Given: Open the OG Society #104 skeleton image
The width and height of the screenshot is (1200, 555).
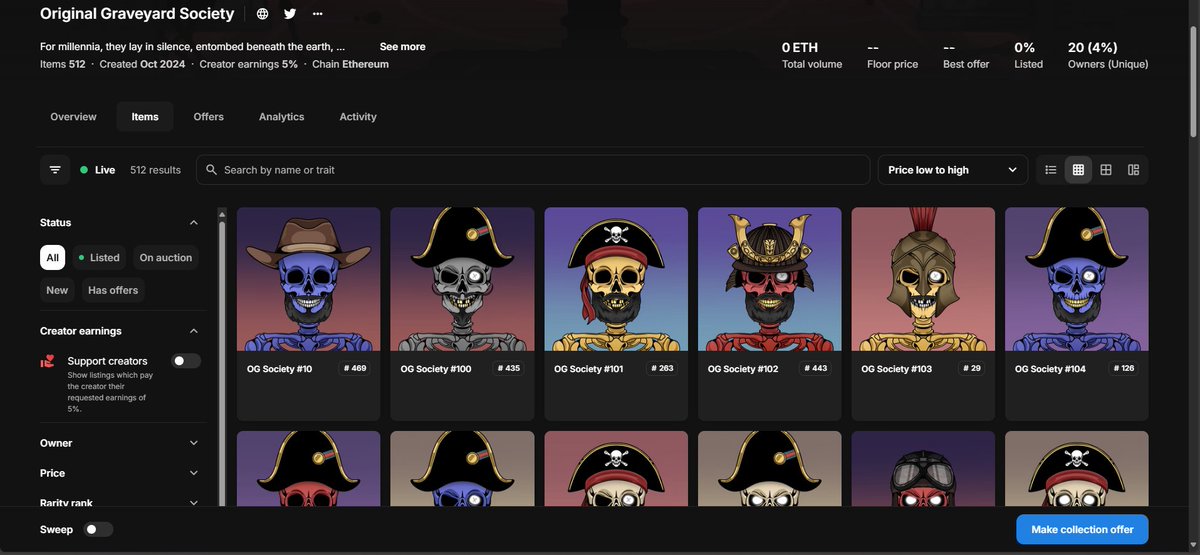Looking at the screenshot, I should click(x=1077, y=279).
